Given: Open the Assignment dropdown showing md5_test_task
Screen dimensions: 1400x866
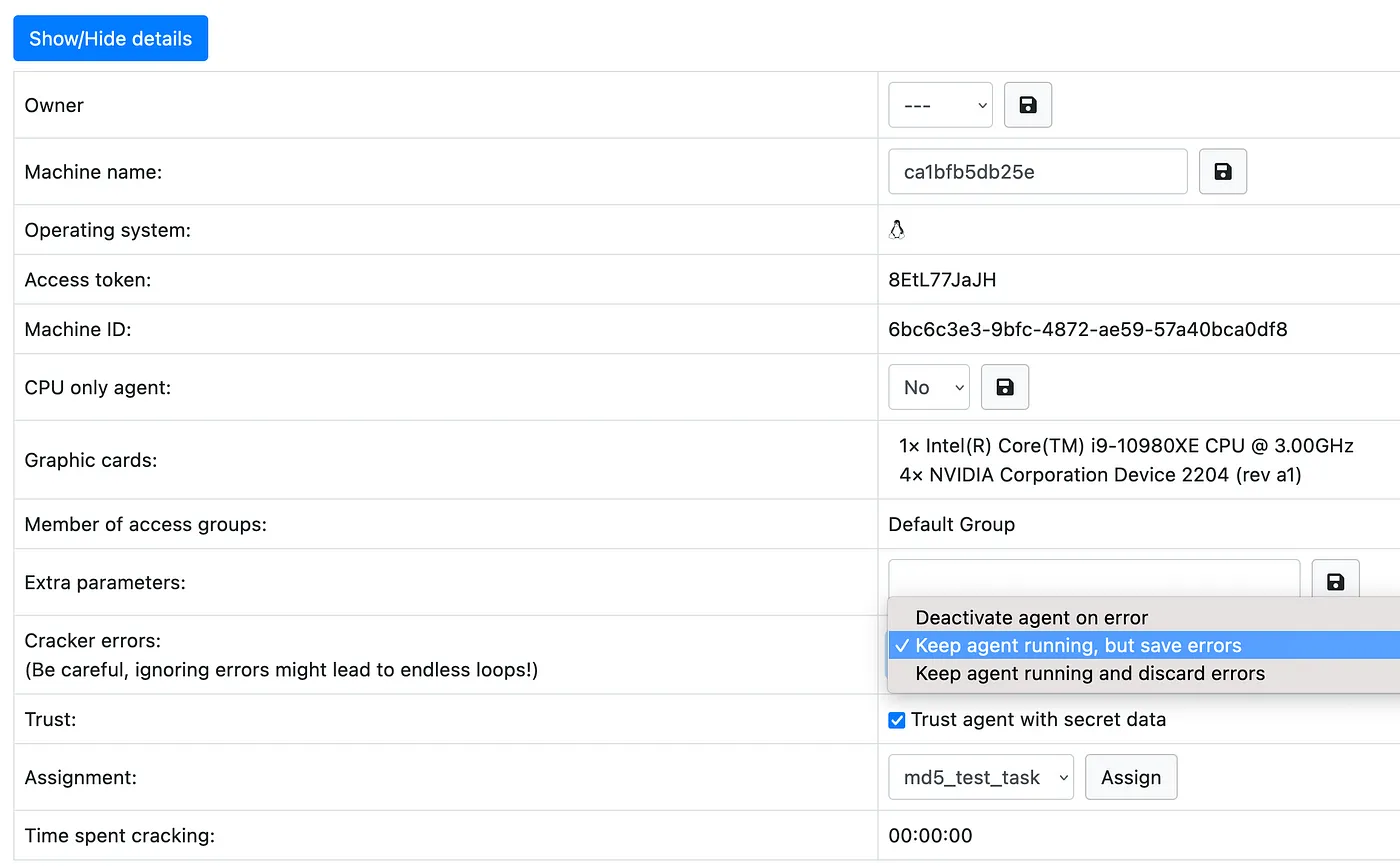Looking at the screenshot, I should (981, 777).
